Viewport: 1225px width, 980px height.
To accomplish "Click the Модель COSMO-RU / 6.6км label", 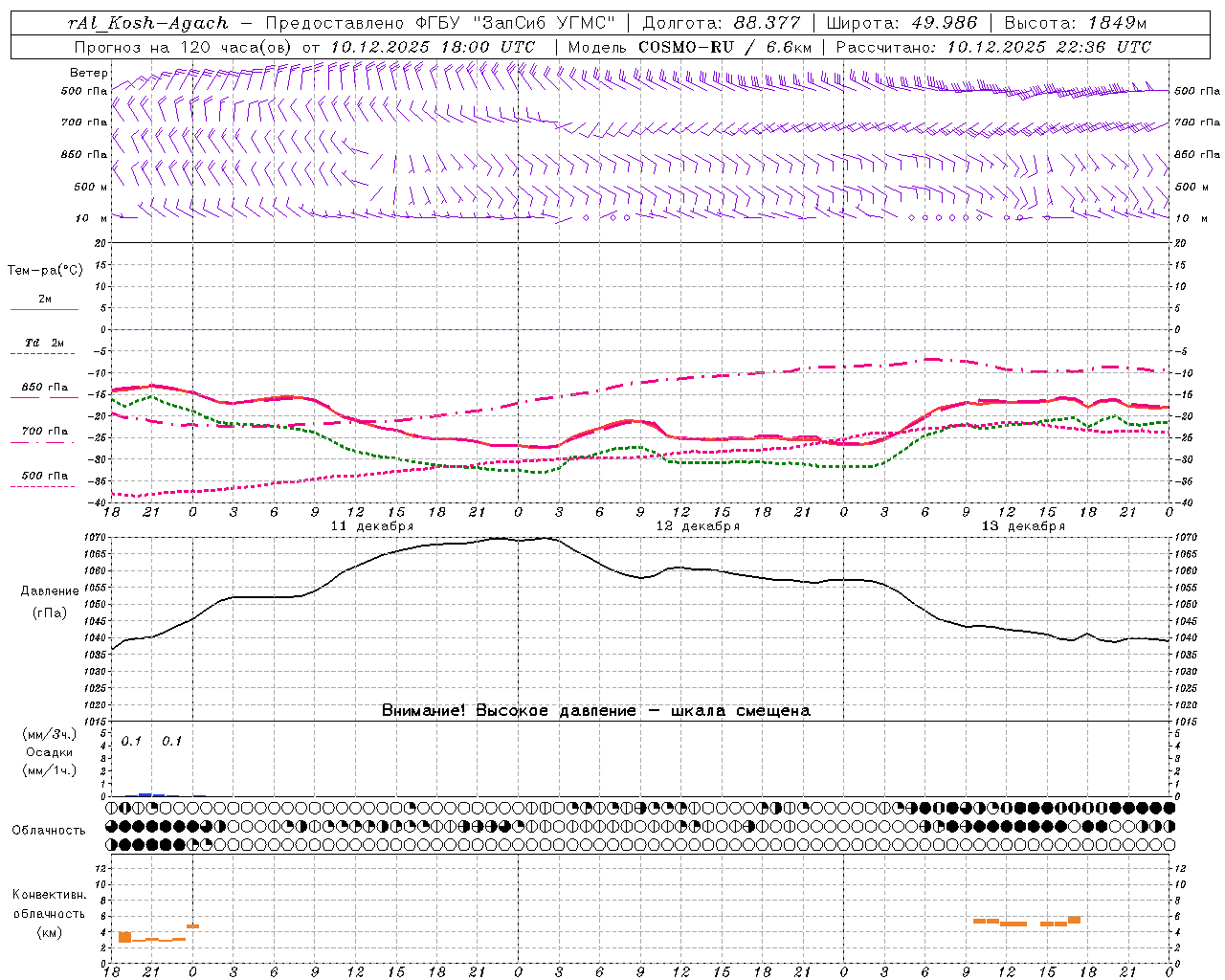I will tap(689, 47).
